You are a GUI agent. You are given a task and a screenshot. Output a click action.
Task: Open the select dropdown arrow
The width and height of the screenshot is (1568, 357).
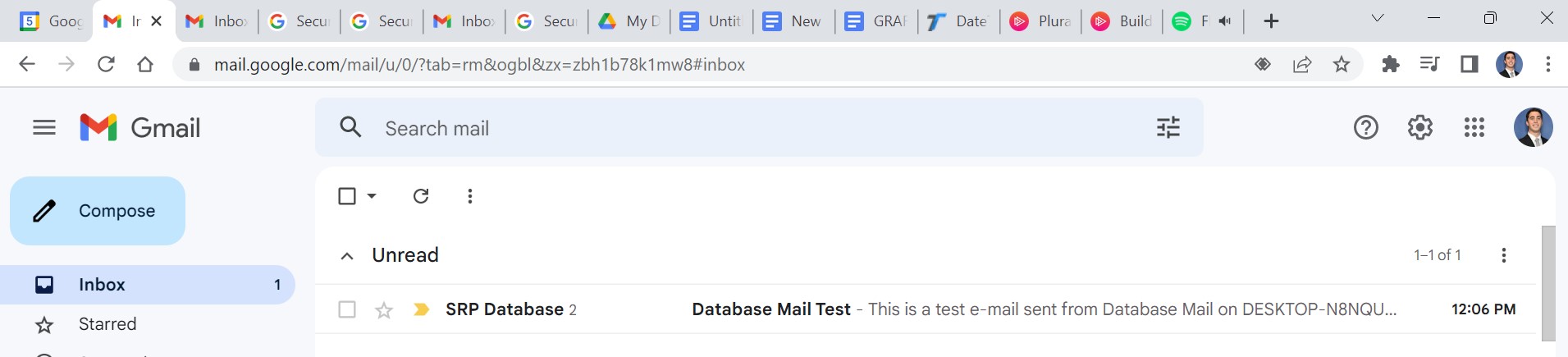click(372, 196)
